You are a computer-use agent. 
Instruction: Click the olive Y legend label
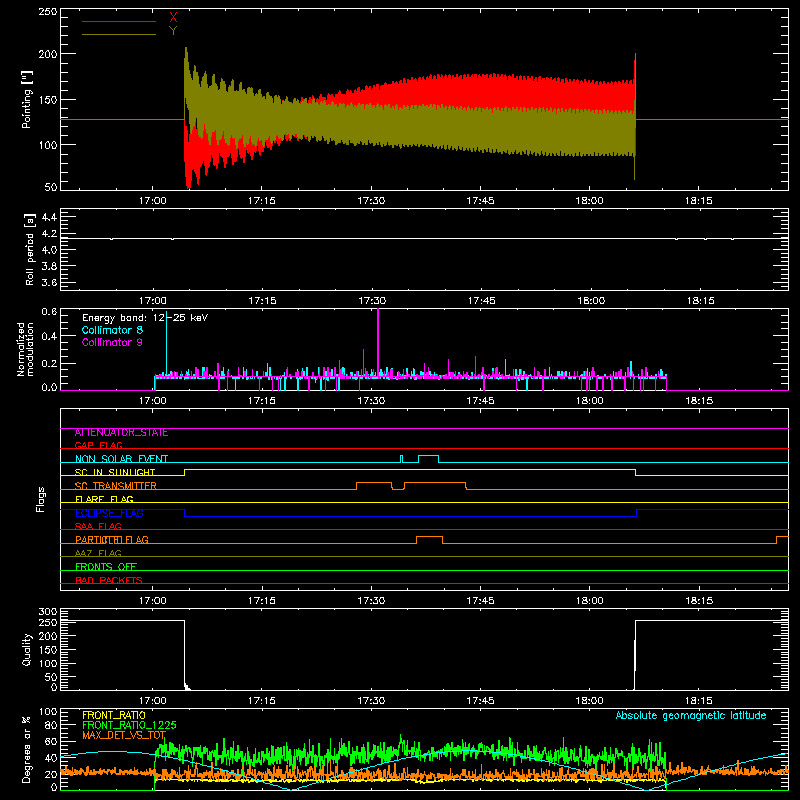(x=173, y=31)
